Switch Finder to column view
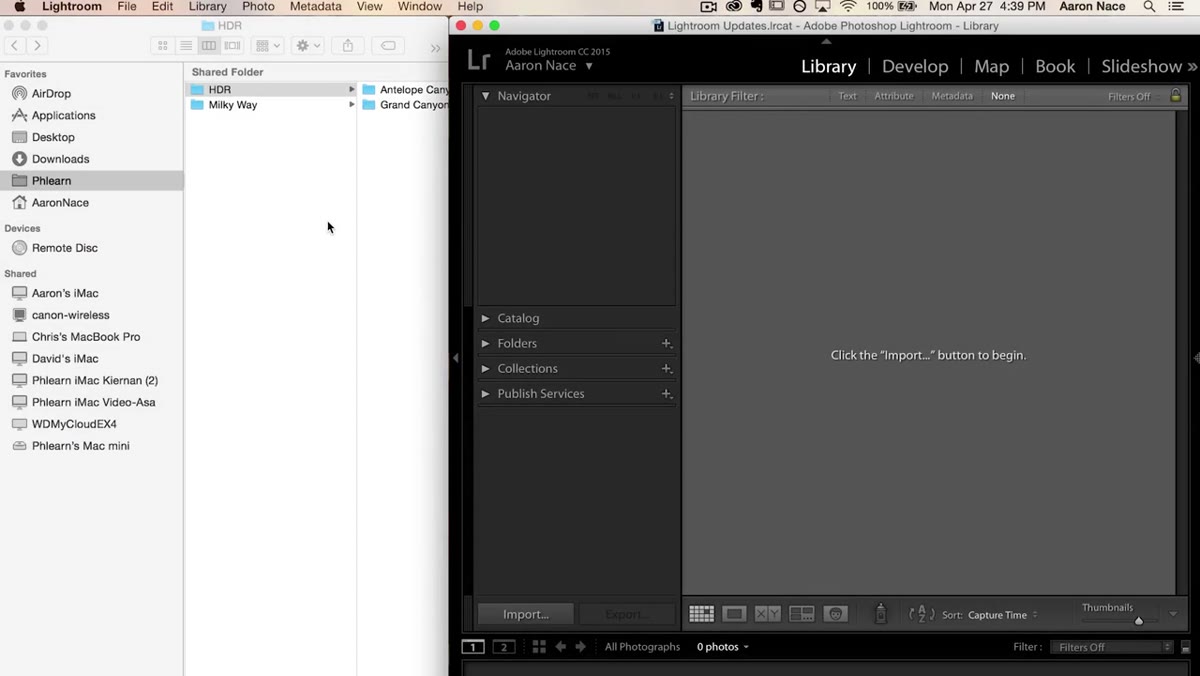The height and width of the screenshot is (676, 1200). point(209,46)
